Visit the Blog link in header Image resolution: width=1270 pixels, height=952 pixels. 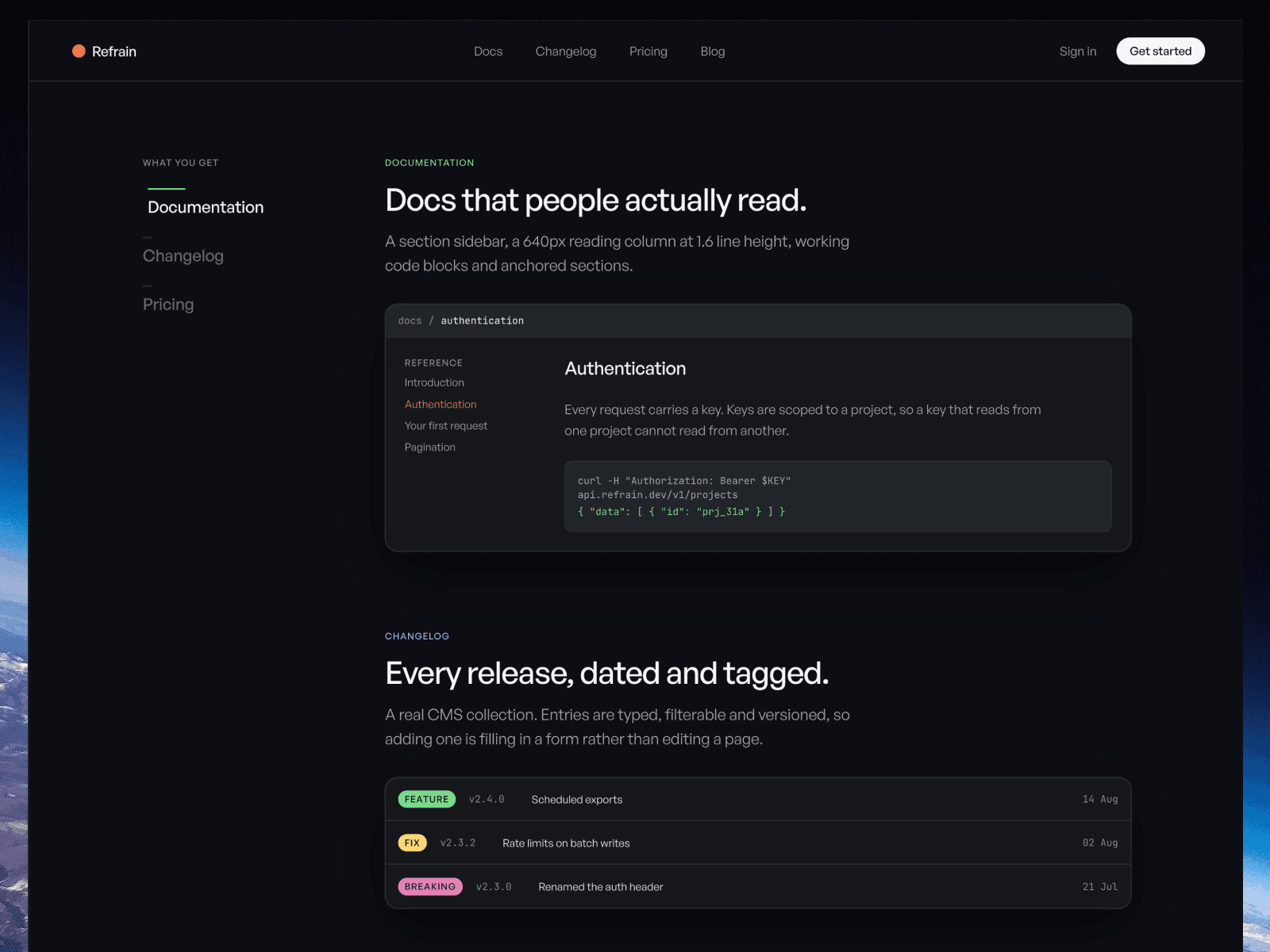pos(713,52)
